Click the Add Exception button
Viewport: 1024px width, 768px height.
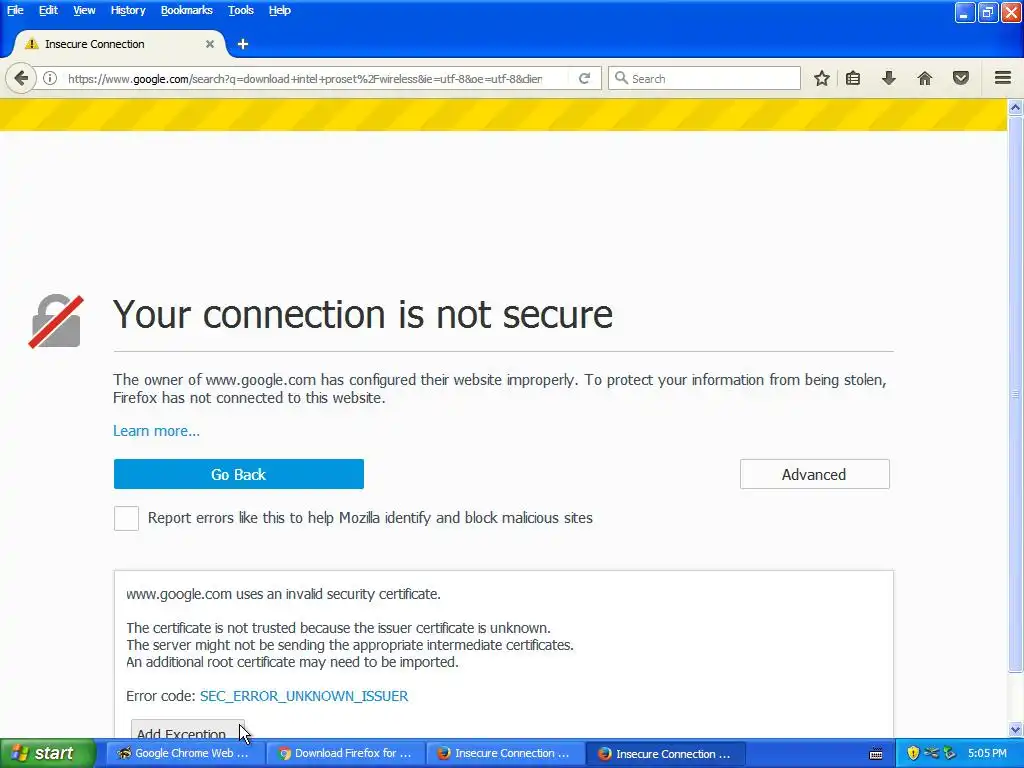(x=187, y=730)
